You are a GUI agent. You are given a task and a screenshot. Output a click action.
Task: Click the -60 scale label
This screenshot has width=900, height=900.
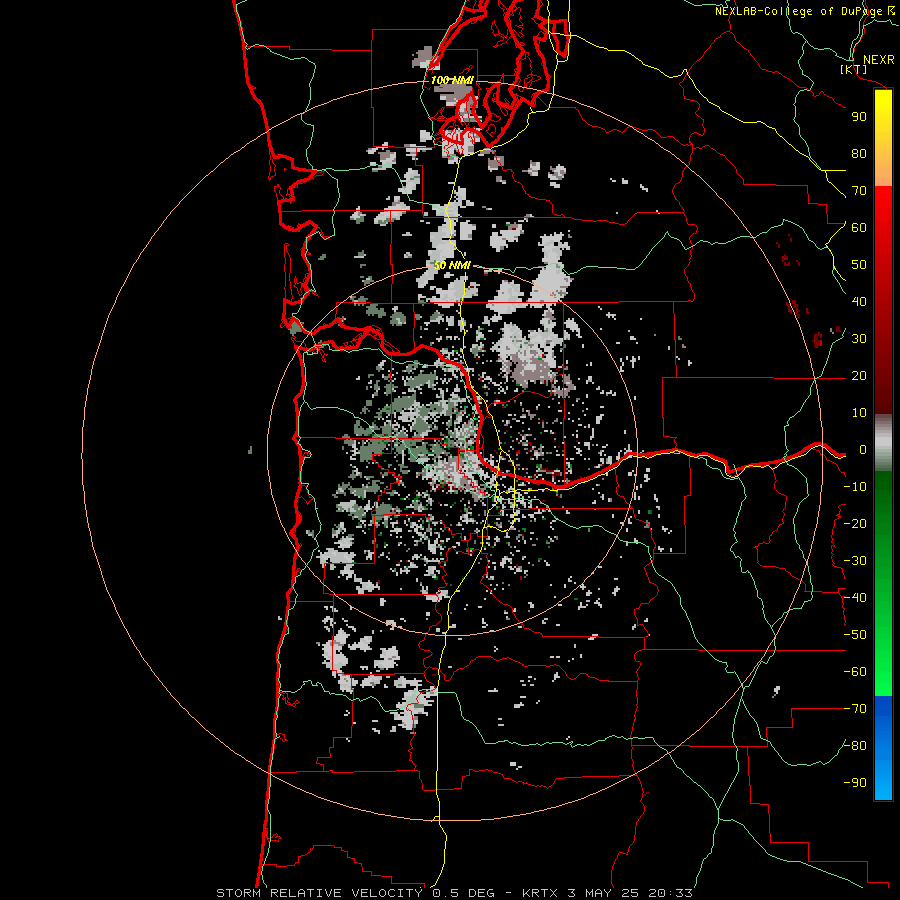[855, 672]
